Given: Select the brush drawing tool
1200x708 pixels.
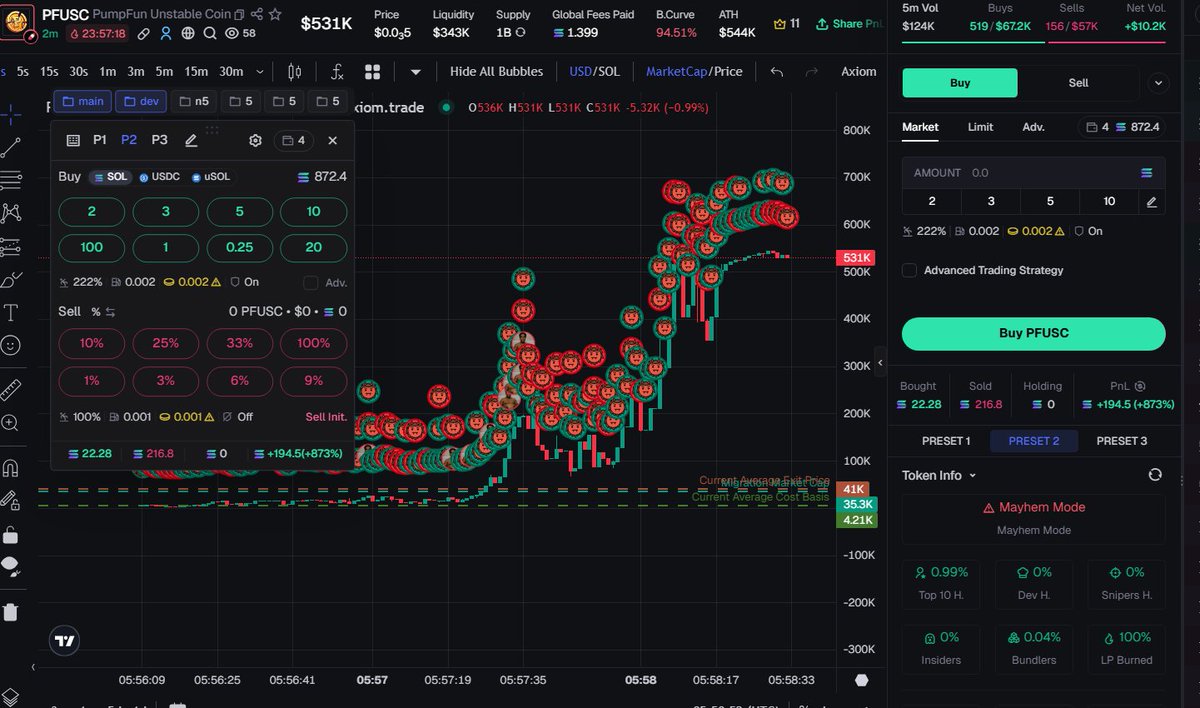Looking at the screenshot, I should (x=11, y=279).
